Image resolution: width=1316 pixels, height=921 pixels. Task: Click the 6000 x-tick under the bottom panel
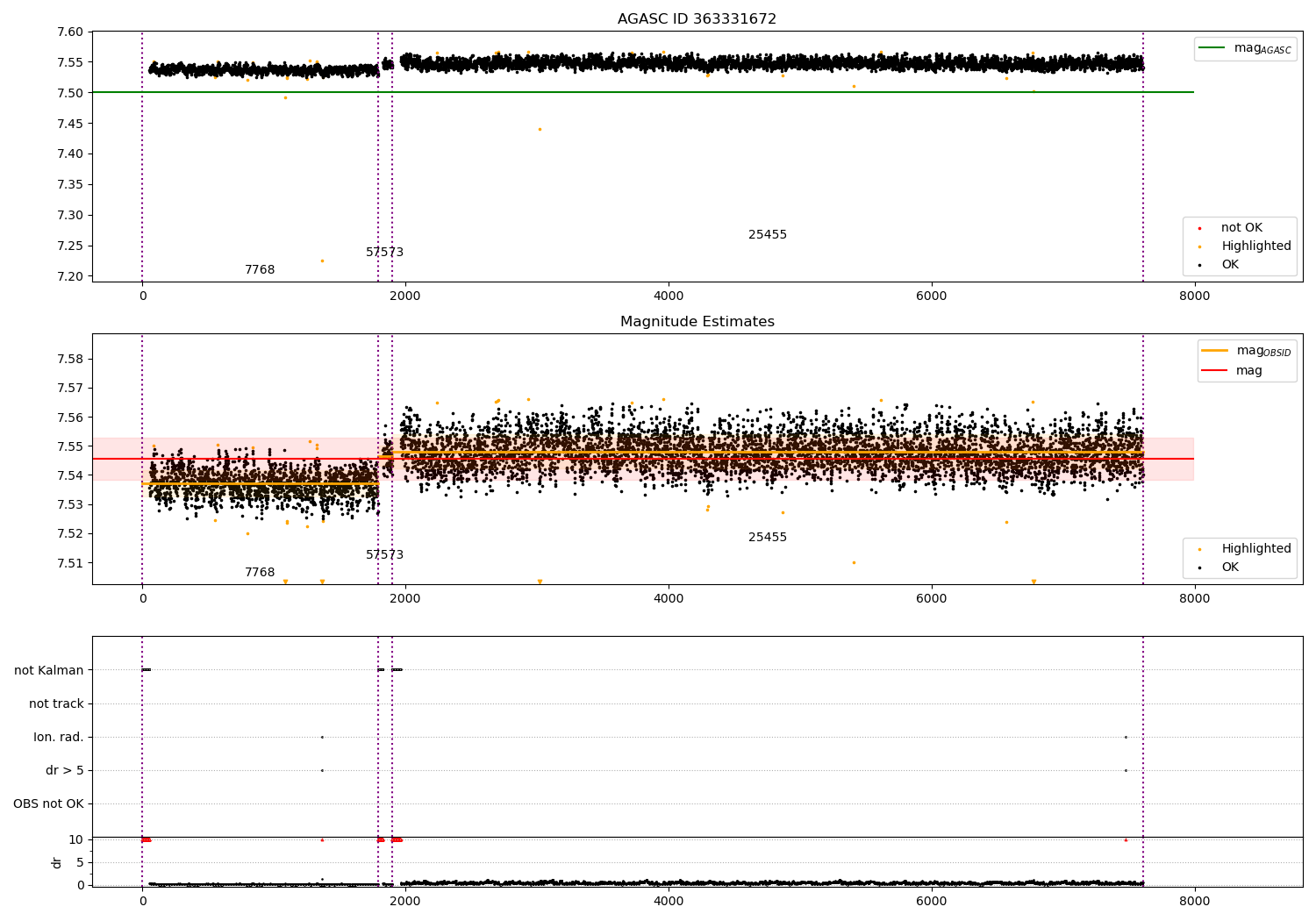[x=932, y=902]
